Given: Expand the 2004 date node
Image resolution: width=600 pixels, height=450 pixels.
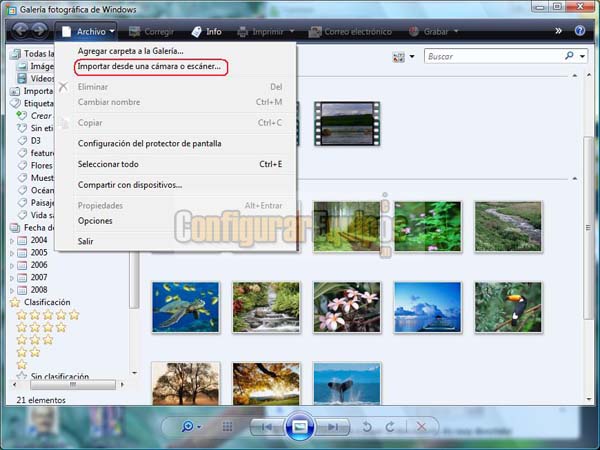Looking at the screenshot, I should click(12, 241).
